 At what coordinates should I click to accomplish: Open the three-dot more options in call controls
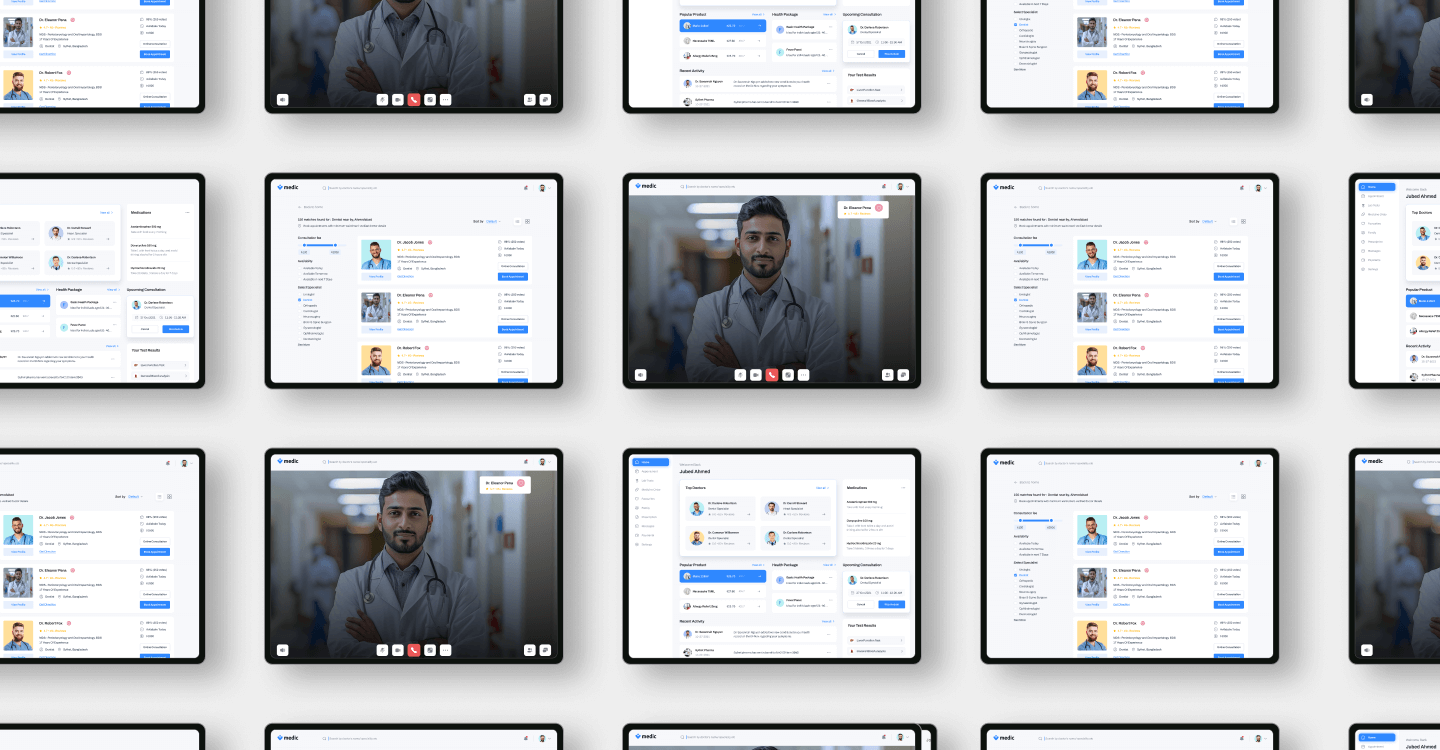(x=803, y=375)
